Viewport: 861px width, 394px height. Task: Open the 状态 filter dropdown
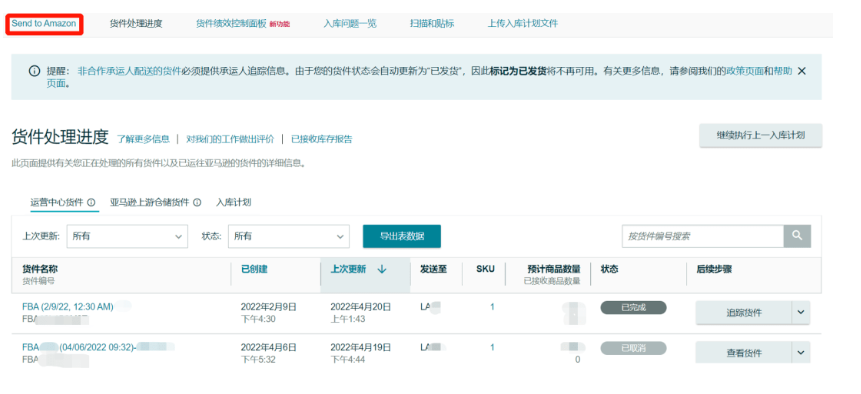[289, 237]
